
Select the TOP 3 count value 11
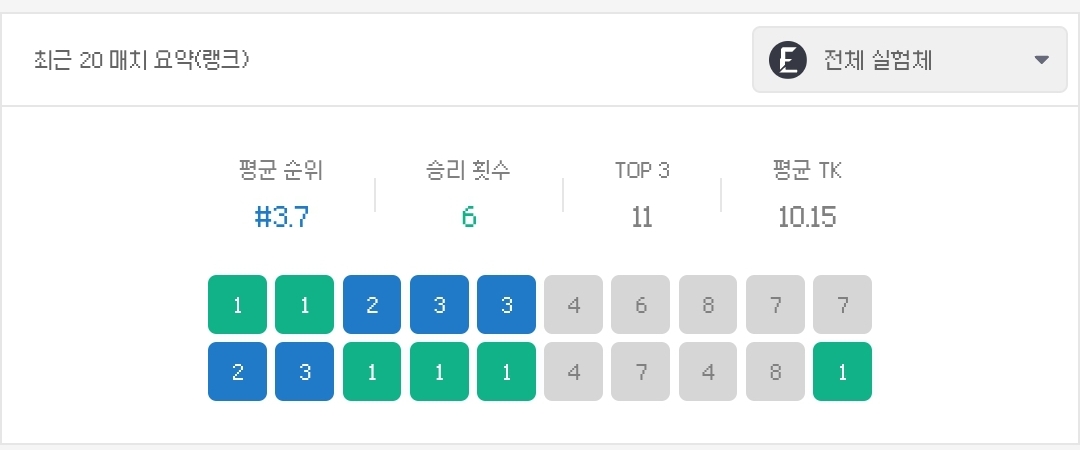pos(642,217)
